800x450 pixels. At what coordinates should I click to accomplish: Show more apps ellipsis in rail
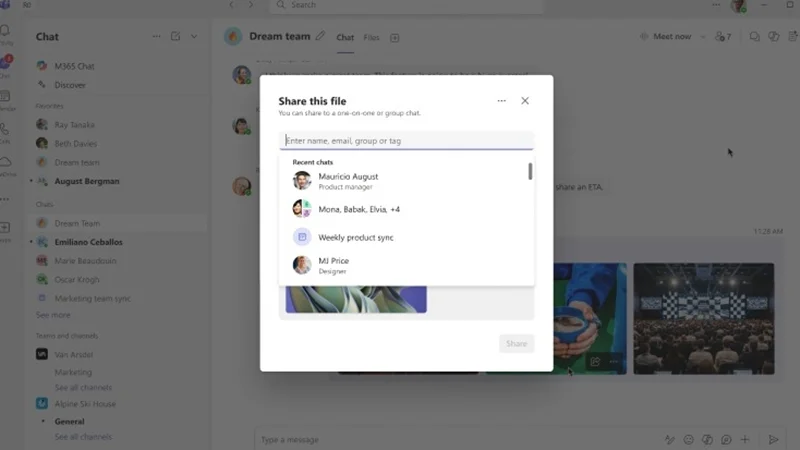5,199
